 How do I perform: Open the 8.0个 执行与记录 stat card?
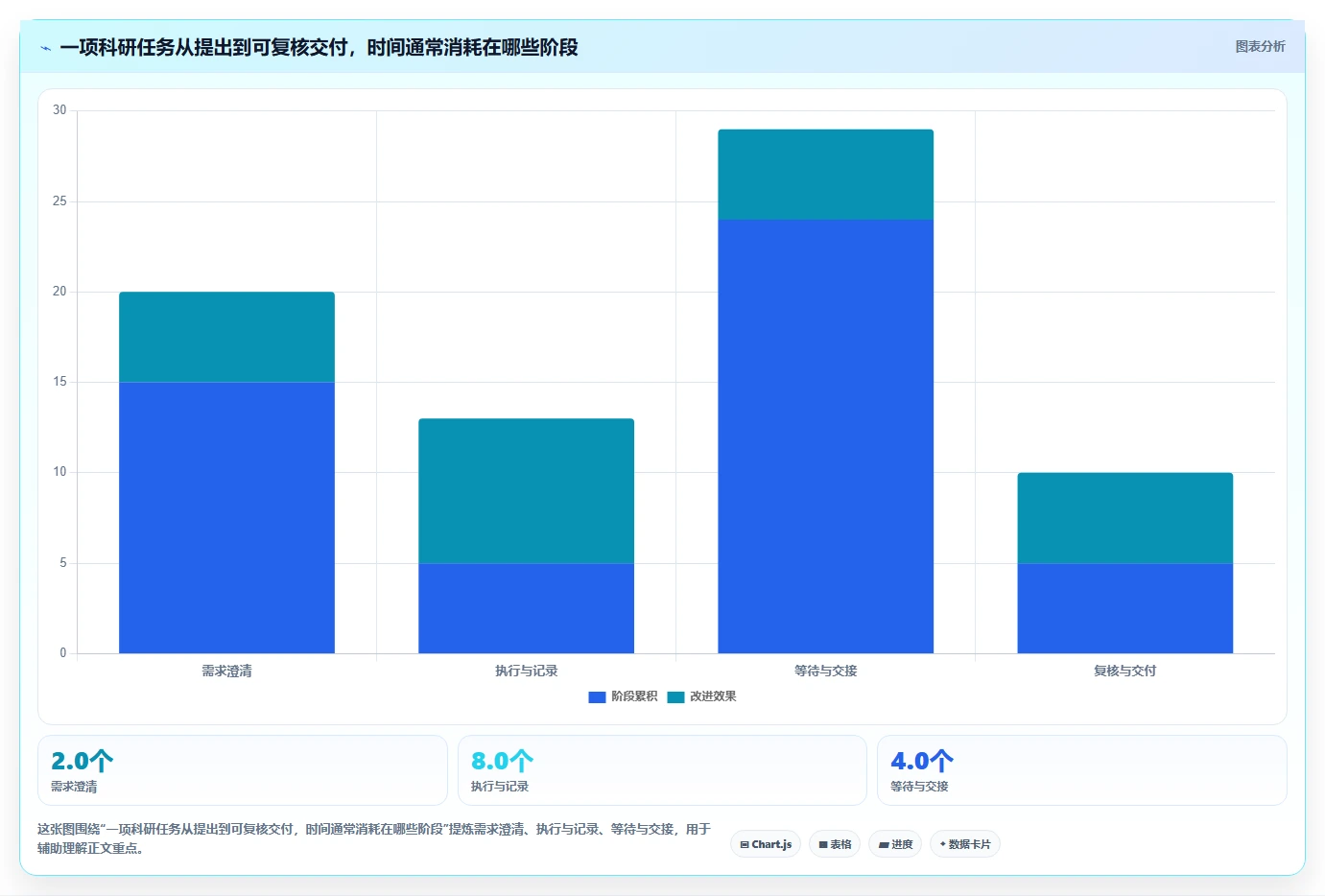(x=662, y=770)
